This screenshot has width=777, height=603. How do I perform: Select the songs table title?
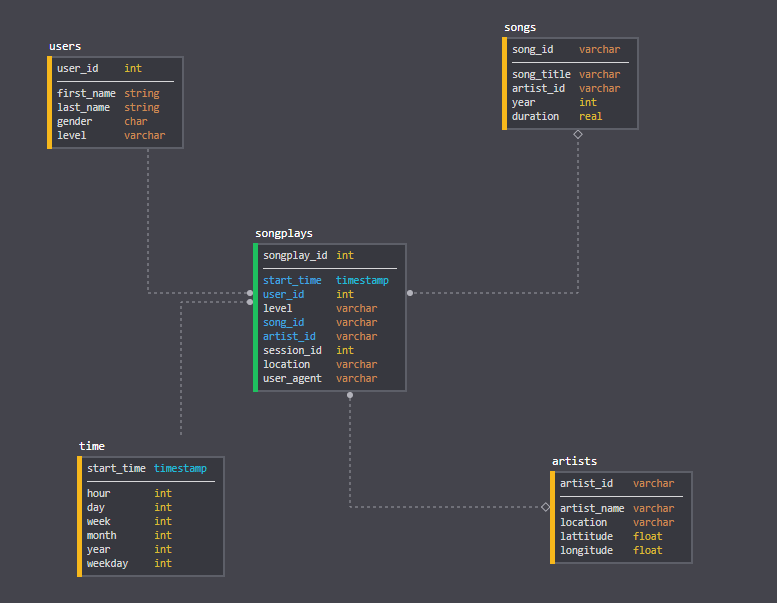[520, 27]
